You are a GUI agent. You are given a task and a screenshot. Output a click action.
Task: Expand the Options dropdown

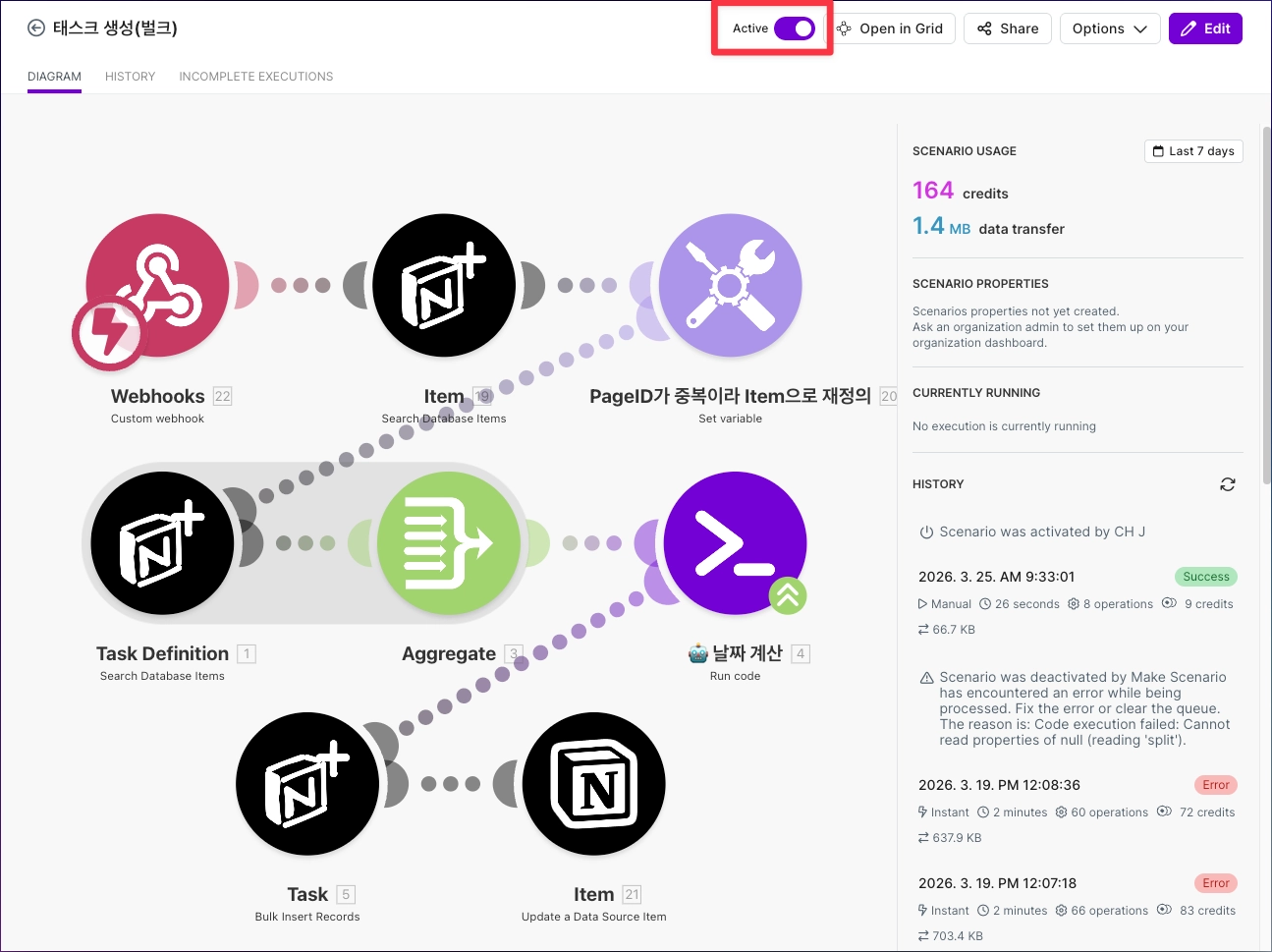1110,28
